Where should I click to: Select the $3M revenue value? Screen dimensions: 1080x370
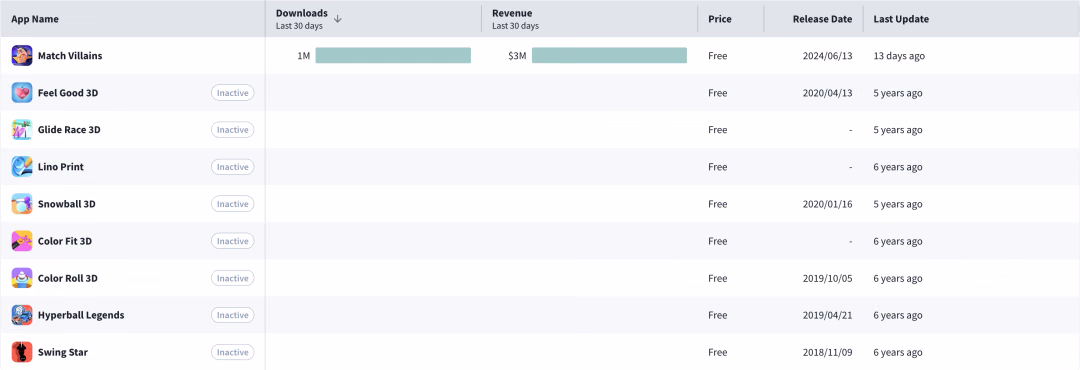coord(517,56)
